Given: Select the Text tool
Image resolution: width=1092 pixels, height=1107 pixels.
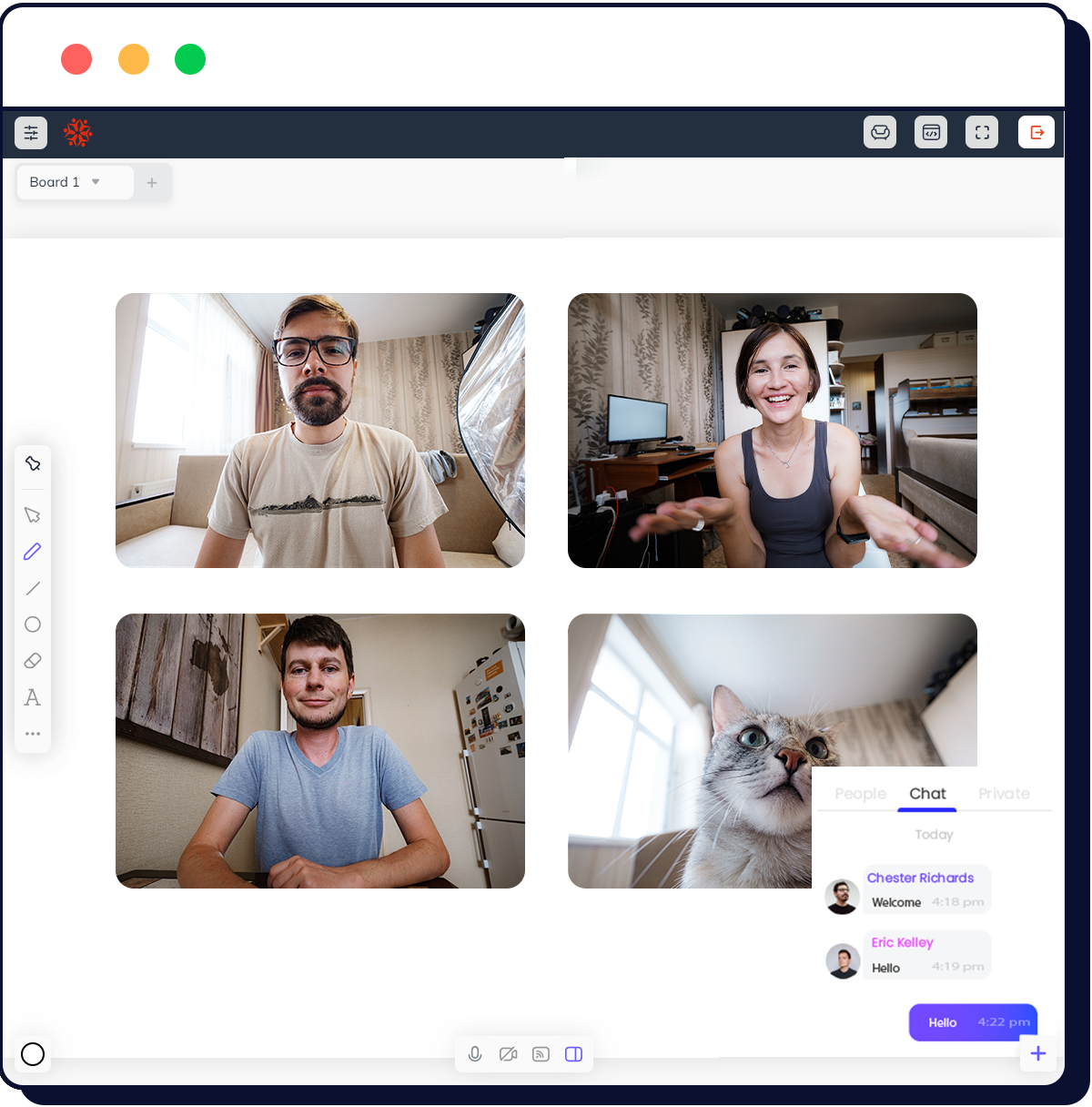Looking at the screenshot, I should click(x=33, y=697).
